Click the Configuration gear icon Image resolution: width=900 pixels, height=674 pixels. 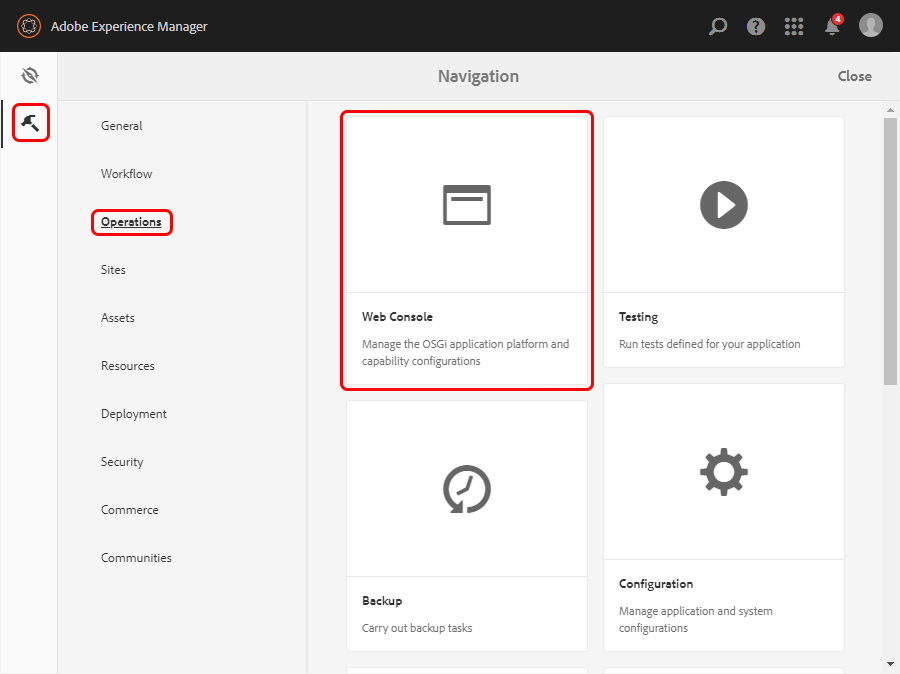724,472
